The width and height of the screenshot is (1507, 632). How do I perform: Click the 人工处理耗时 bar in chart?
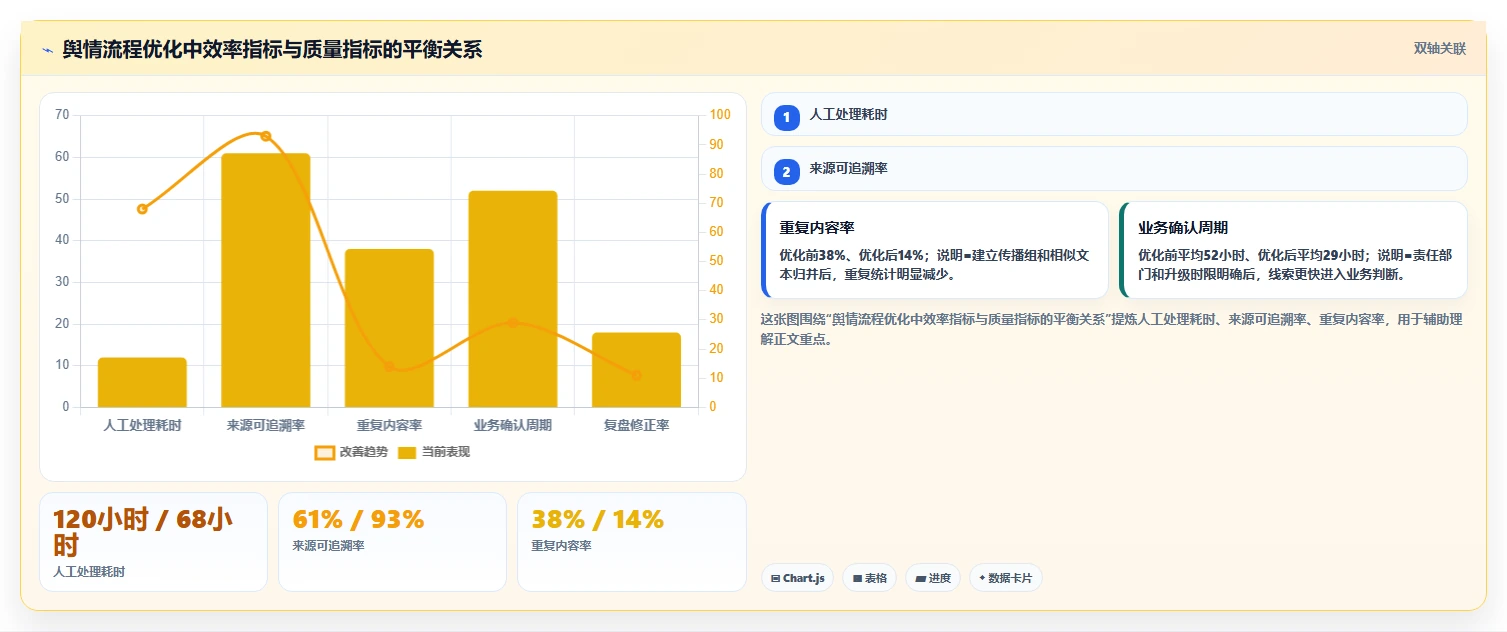142,382
